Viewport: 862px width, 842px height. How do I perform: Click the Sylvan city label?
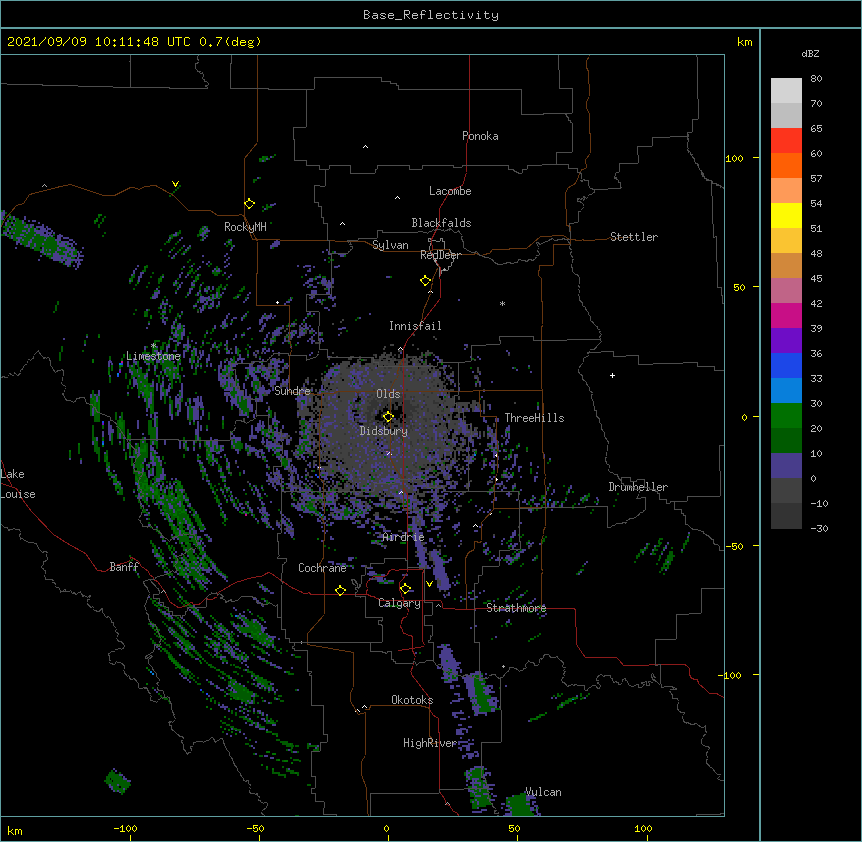tap(390, 245)
